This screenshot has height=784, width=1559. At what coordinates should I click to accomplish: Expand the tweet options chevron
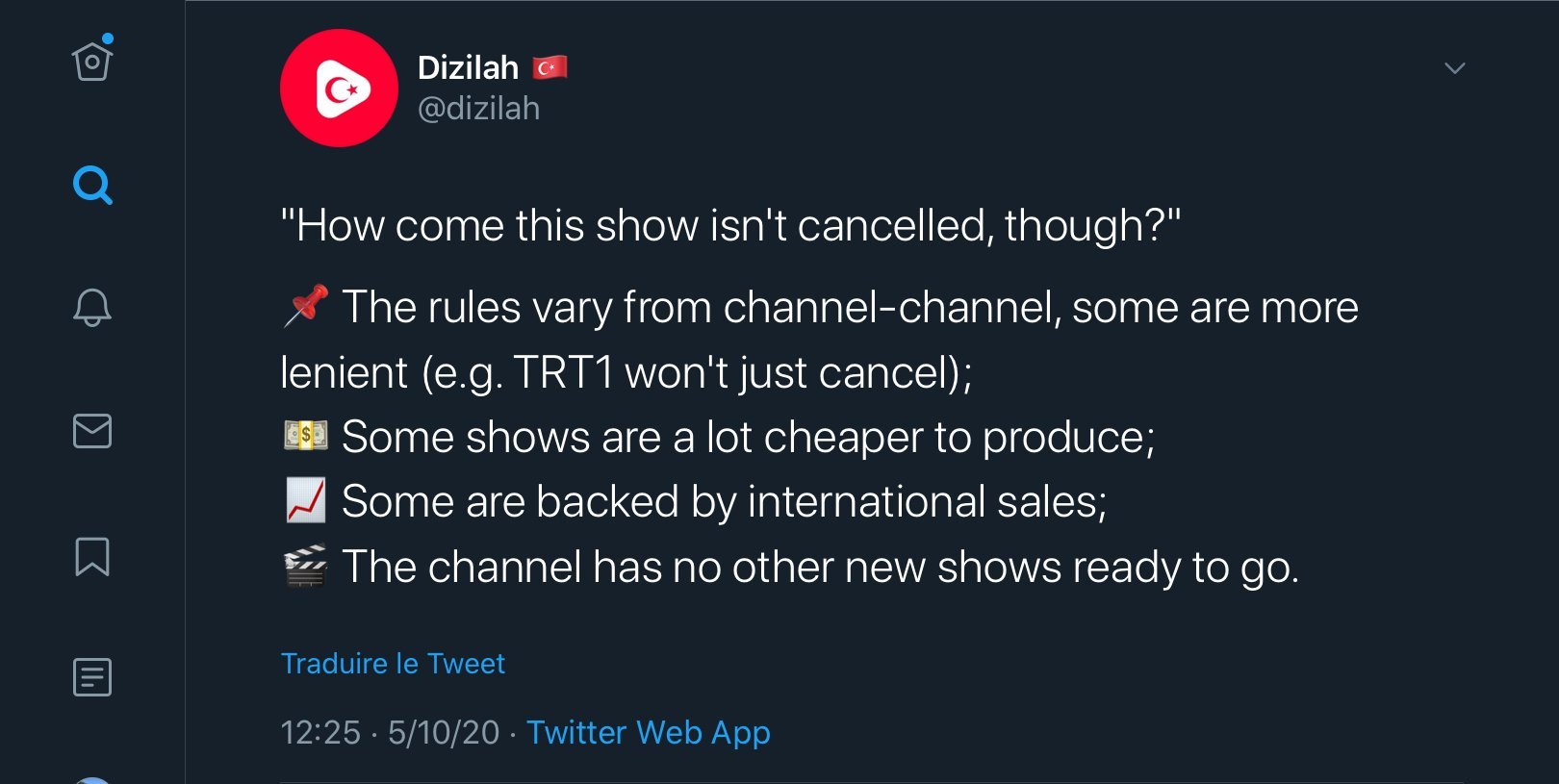[1454, 68]
